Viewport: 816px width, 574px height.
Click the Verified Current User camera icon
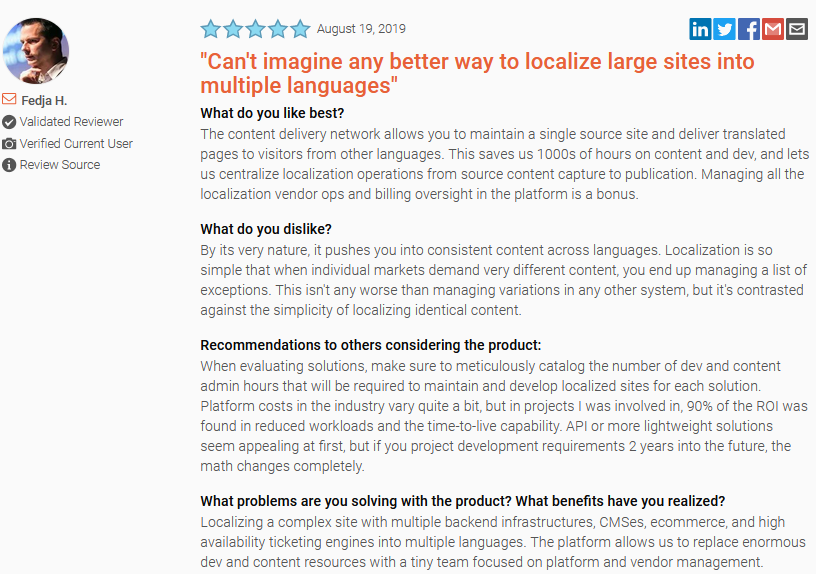(x=9, y=144)
